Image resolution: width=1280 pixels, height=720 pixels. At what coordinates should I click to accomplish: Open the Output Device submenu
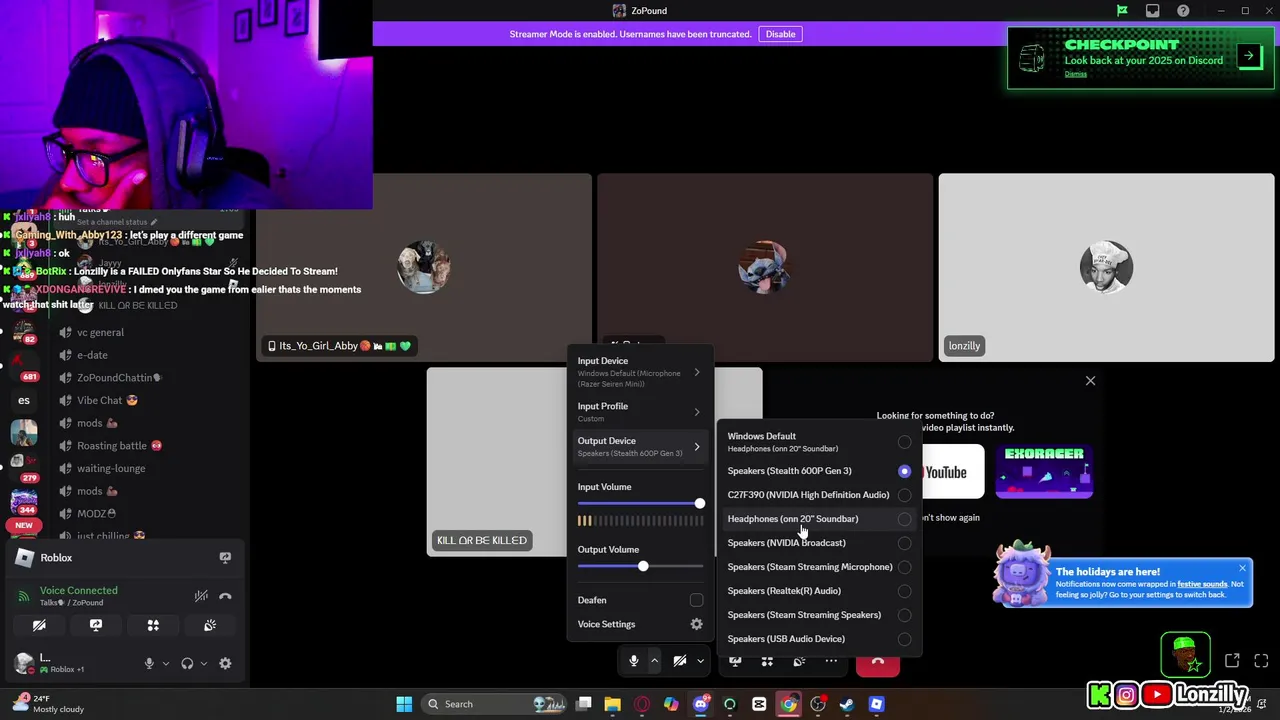[640, 446]
